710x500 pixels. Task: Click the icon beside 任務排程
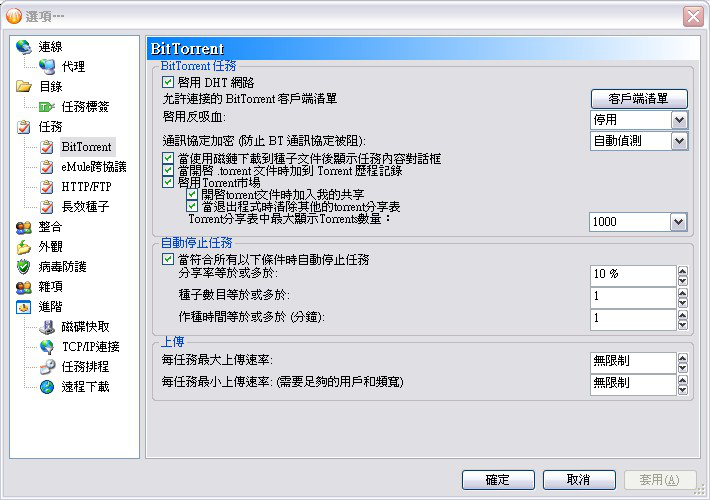pos(47,367)
